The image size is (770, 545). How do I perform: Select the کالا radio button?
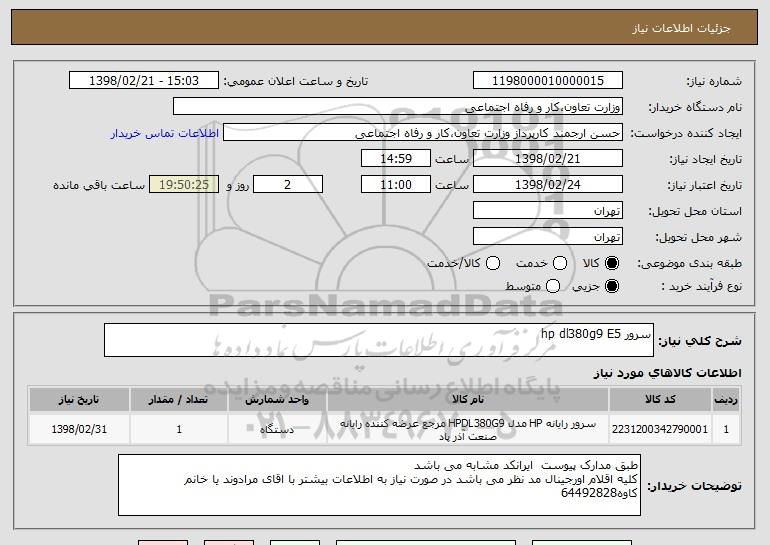click(x=612, y=264)
